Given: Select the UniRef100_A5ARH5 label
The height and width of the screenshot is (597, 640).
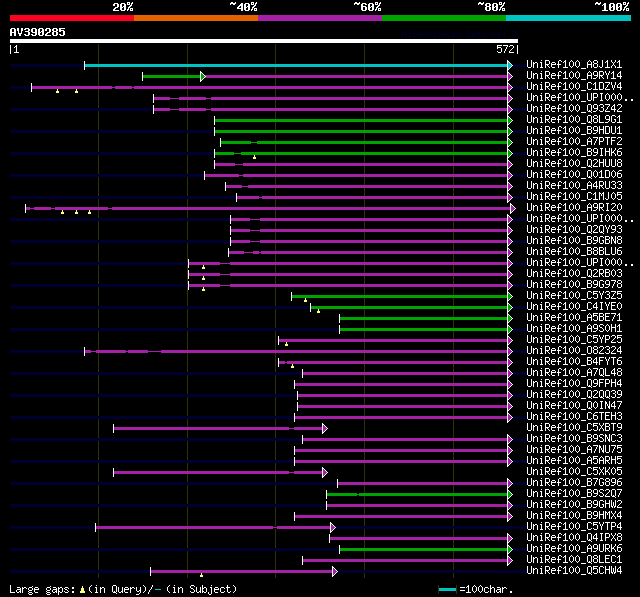Looking at the screenshot, I should coord(574,461).
